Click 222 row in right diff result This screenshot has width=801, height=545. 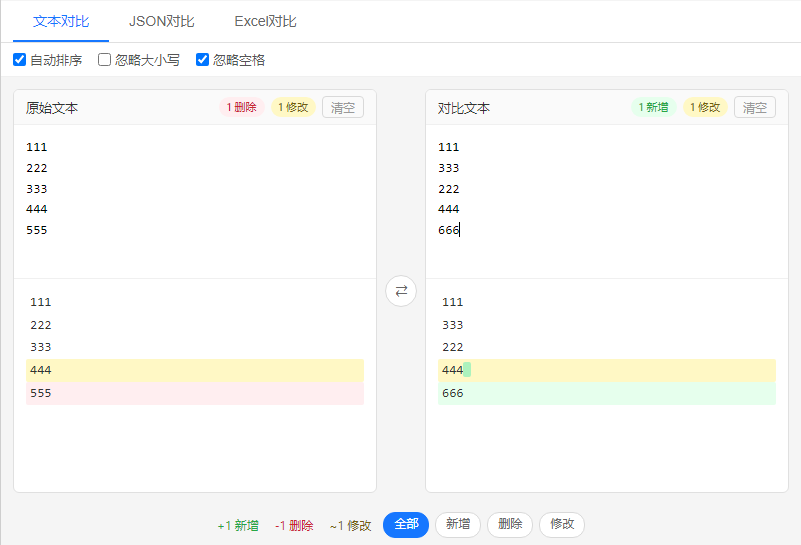(x=607, y=347)
